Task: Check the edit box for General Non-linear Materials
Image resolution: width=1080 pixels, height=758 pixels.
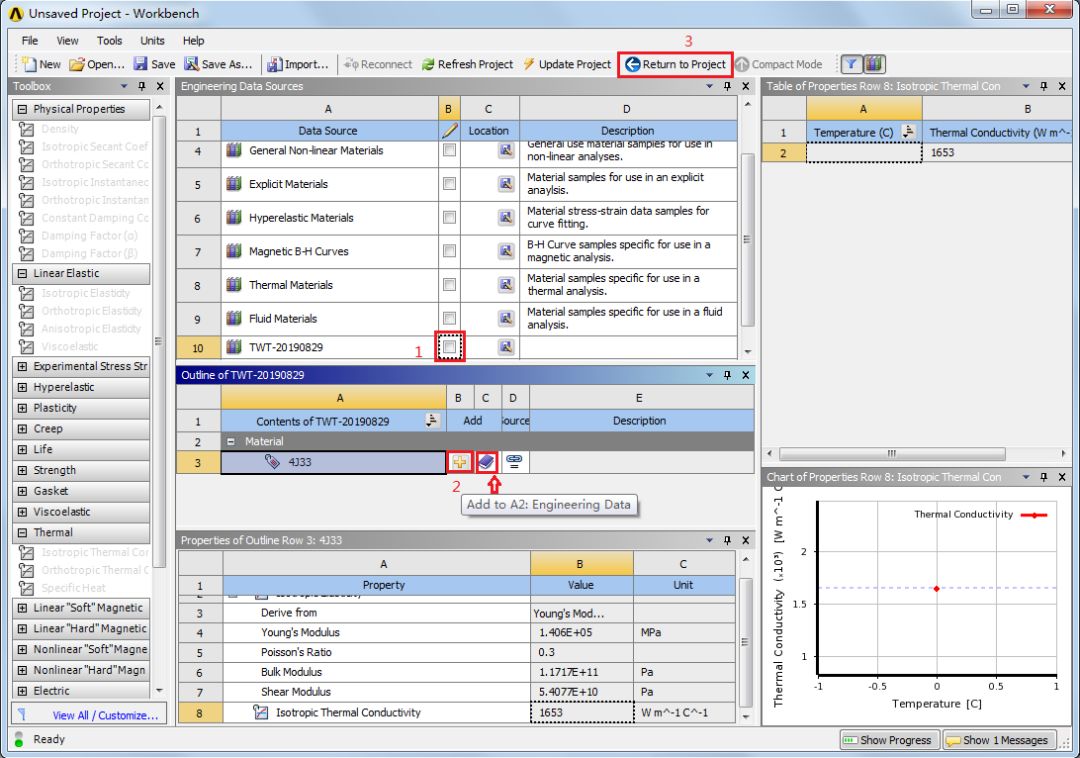Action: [x=449, y=149]
